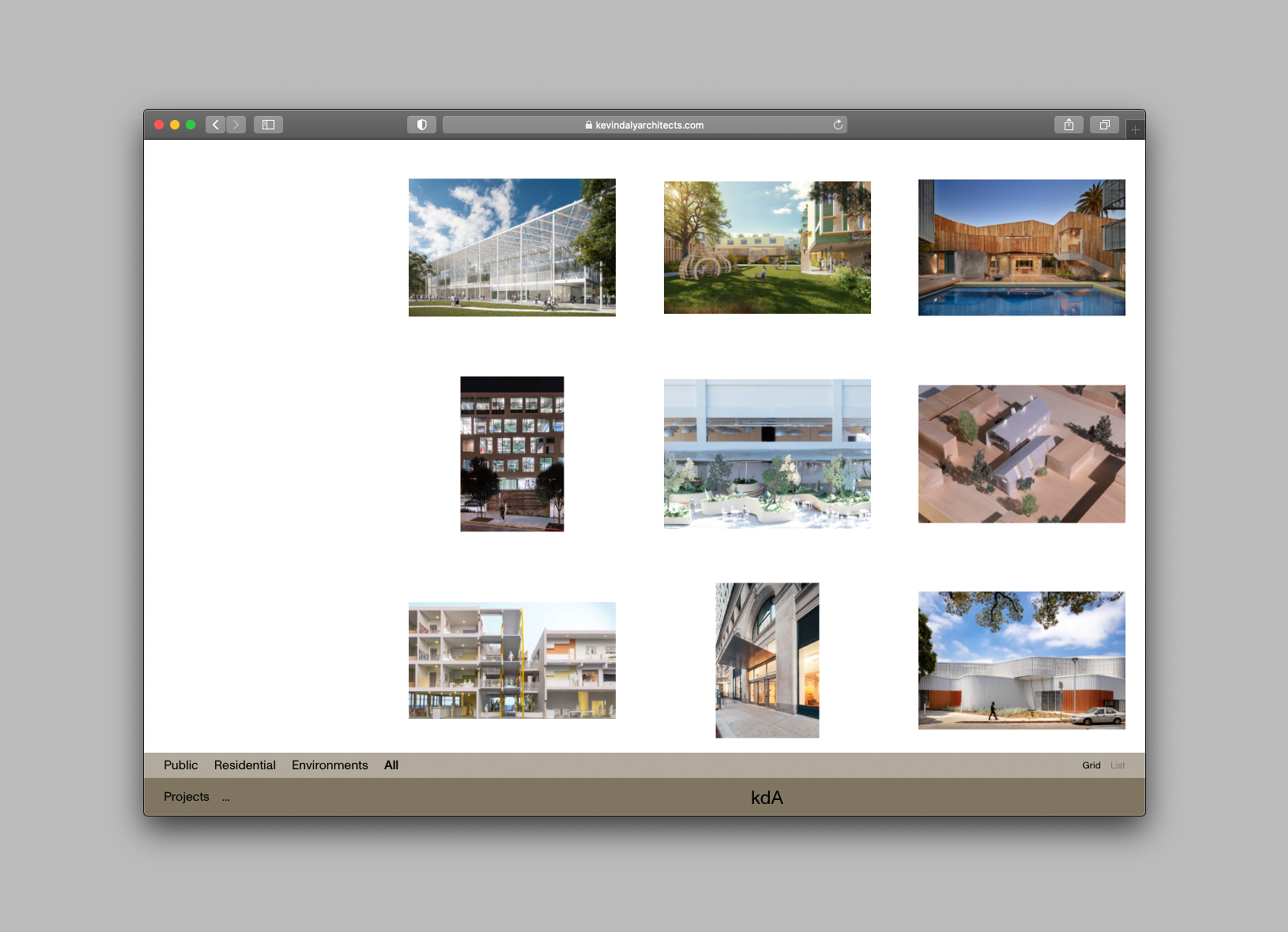Viewport: 1288px width, 932px height.
Task: Open the privacy report shield icon
Action: [421, 124]
